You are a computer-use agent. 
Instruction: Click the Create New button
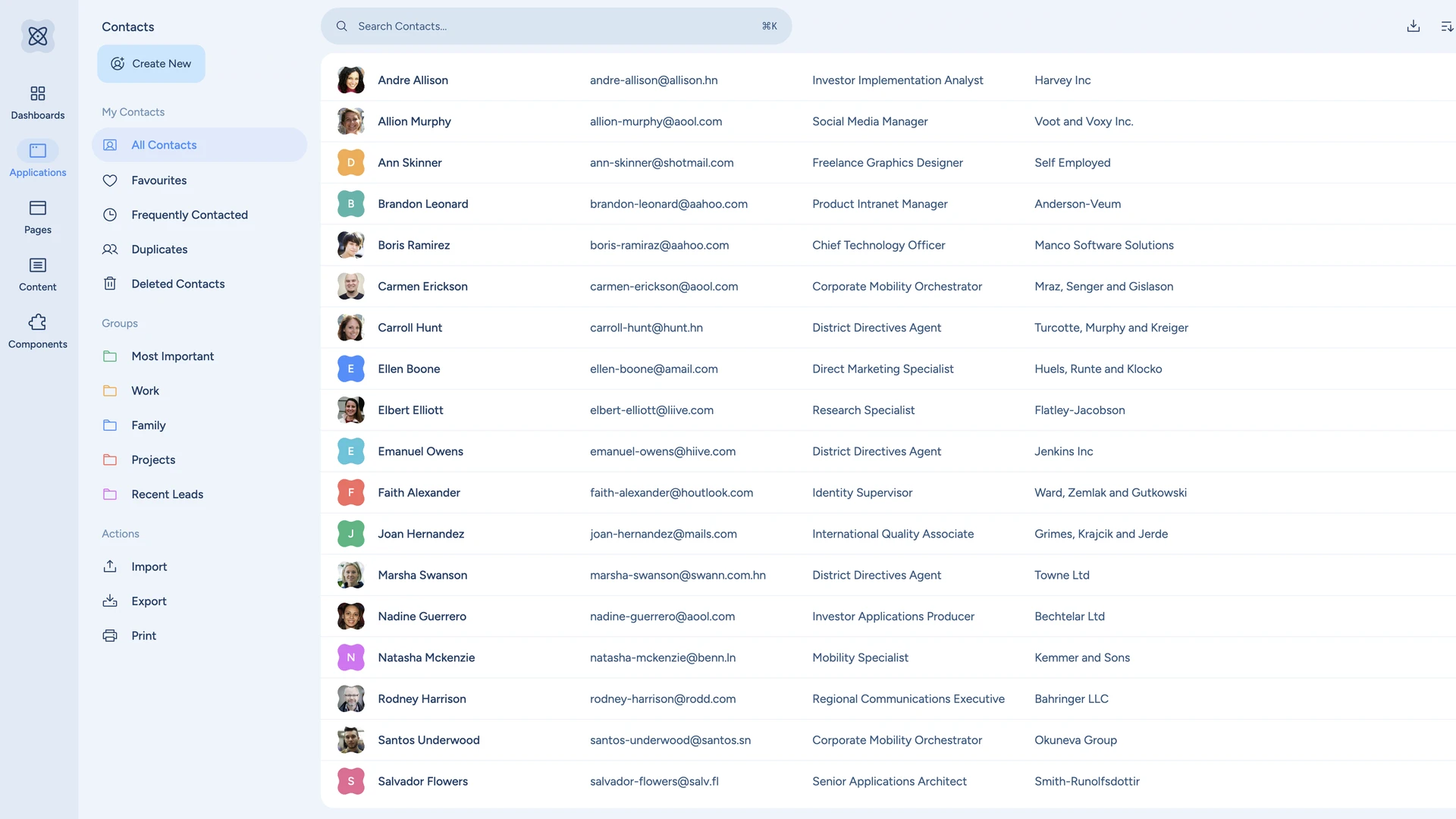point(151,64)
